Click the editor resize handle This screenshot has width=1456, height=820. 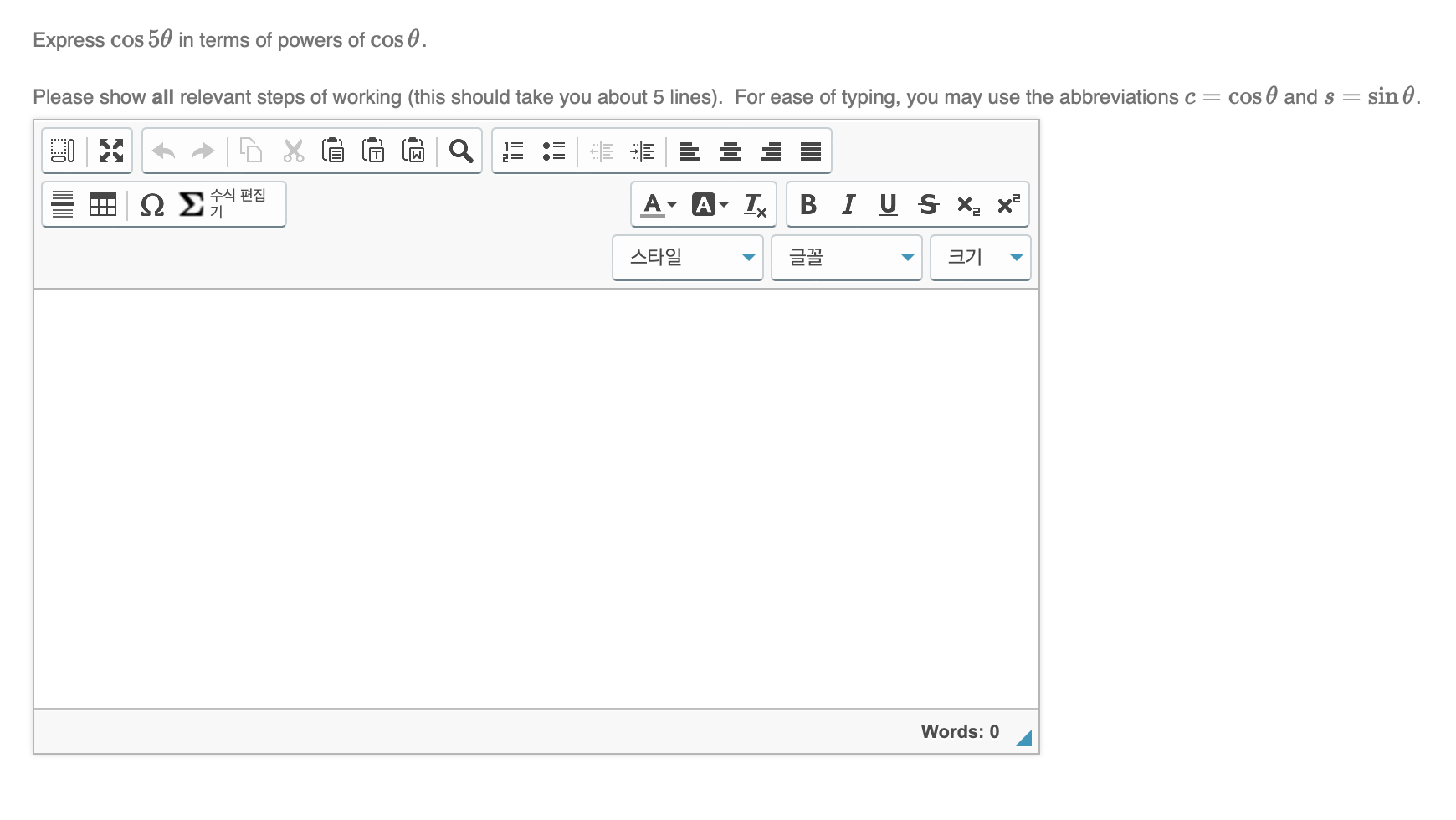1024,737
